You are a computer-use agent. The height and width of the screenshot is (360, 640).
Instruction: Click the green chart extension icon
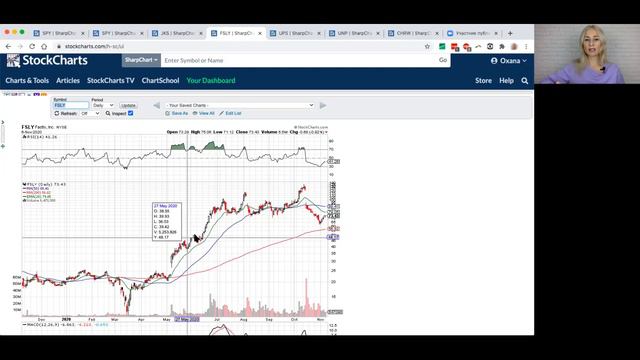pos(442,47)
